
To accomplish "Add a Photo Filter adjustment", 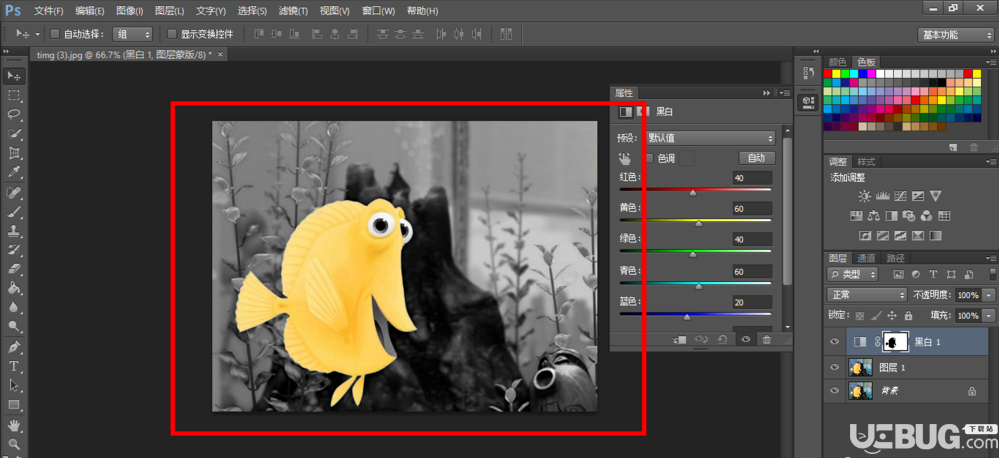I will [909, 216].
